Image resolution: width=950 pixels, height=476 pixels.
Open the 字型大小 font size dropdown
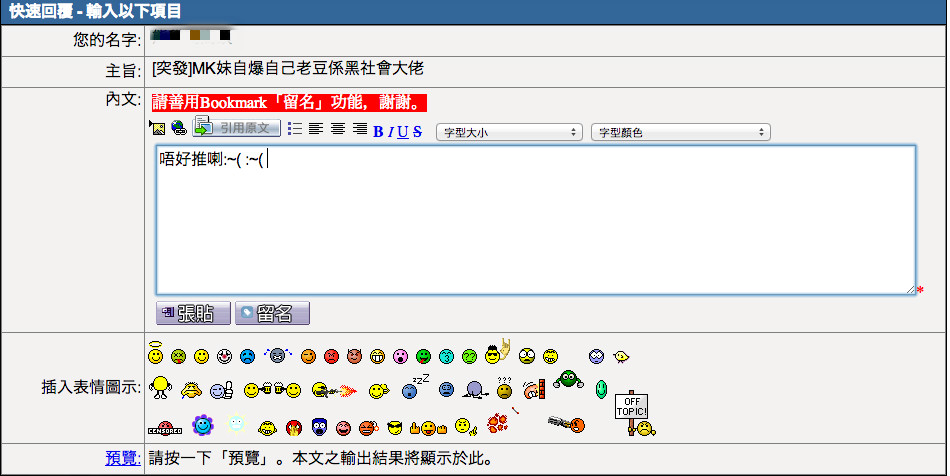click(509, 132)
